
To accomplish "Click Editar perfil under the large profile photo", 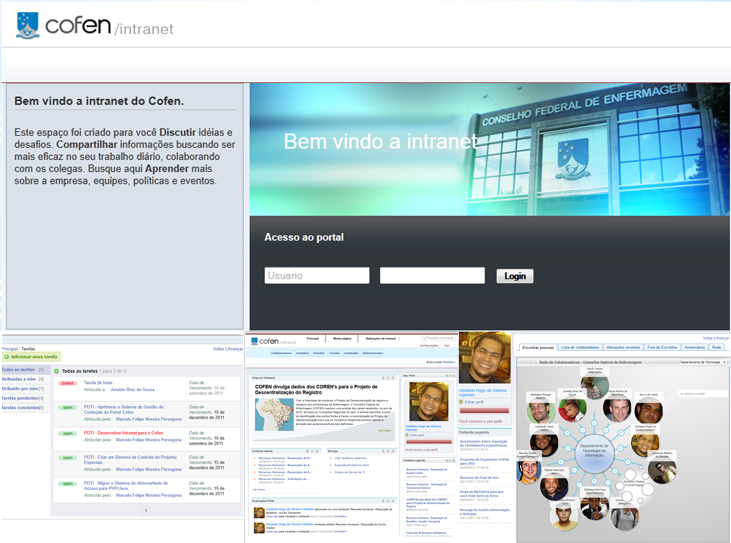I will (x=474, y=402).
